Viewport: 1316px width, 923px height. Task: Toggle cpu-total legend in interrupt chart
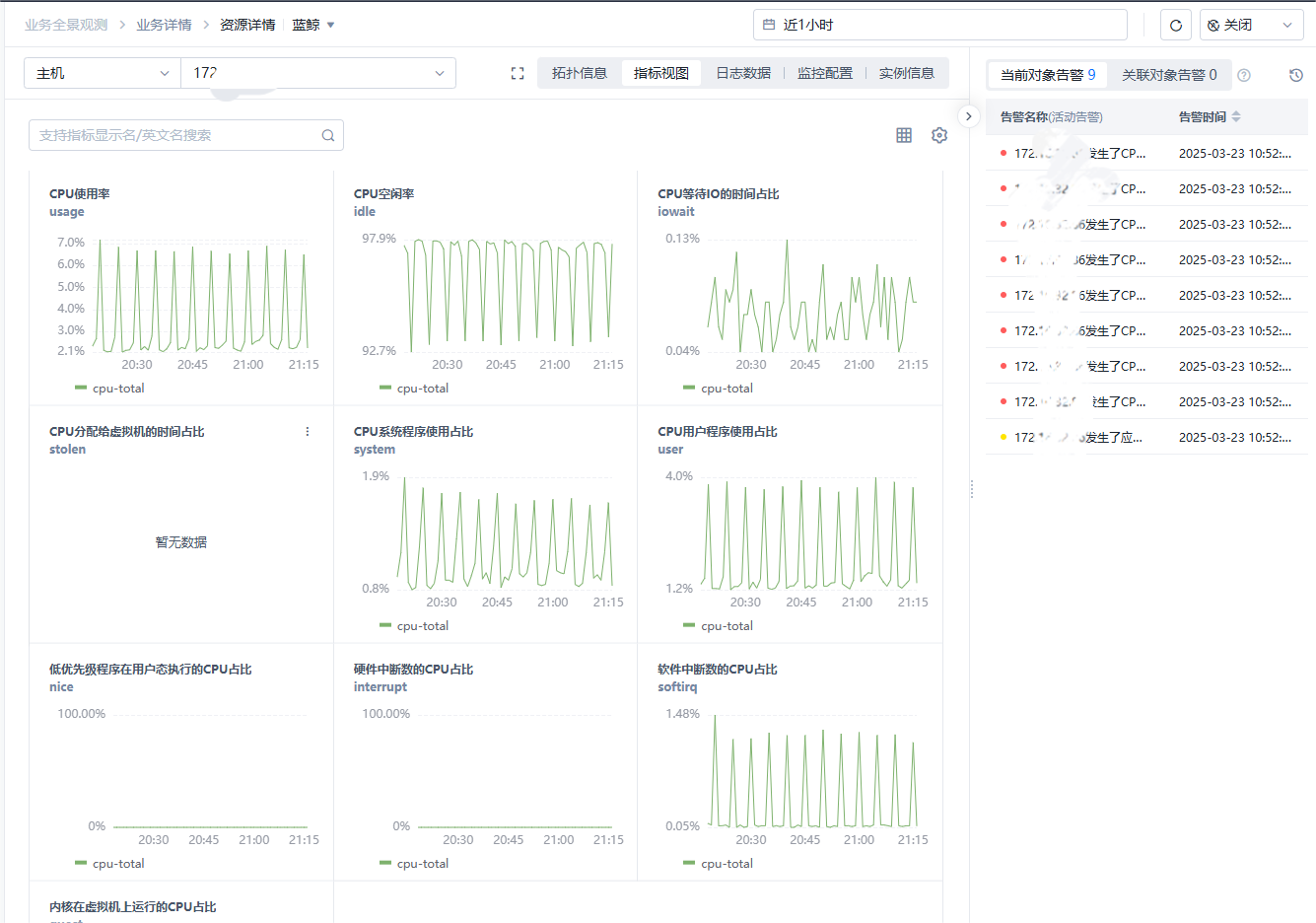415,864
